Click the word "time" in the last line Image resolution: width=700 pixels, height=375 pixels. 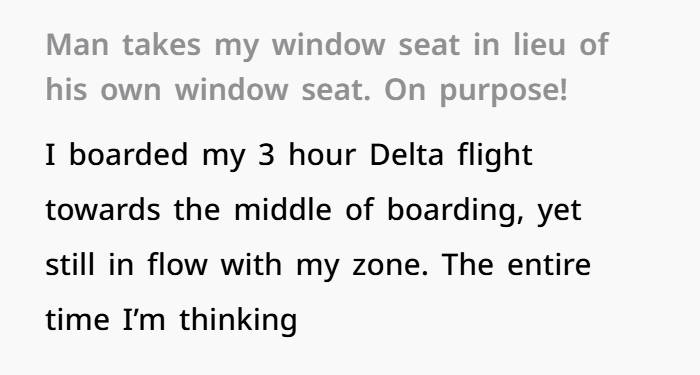pyautogui.click(x=77, y=320)
